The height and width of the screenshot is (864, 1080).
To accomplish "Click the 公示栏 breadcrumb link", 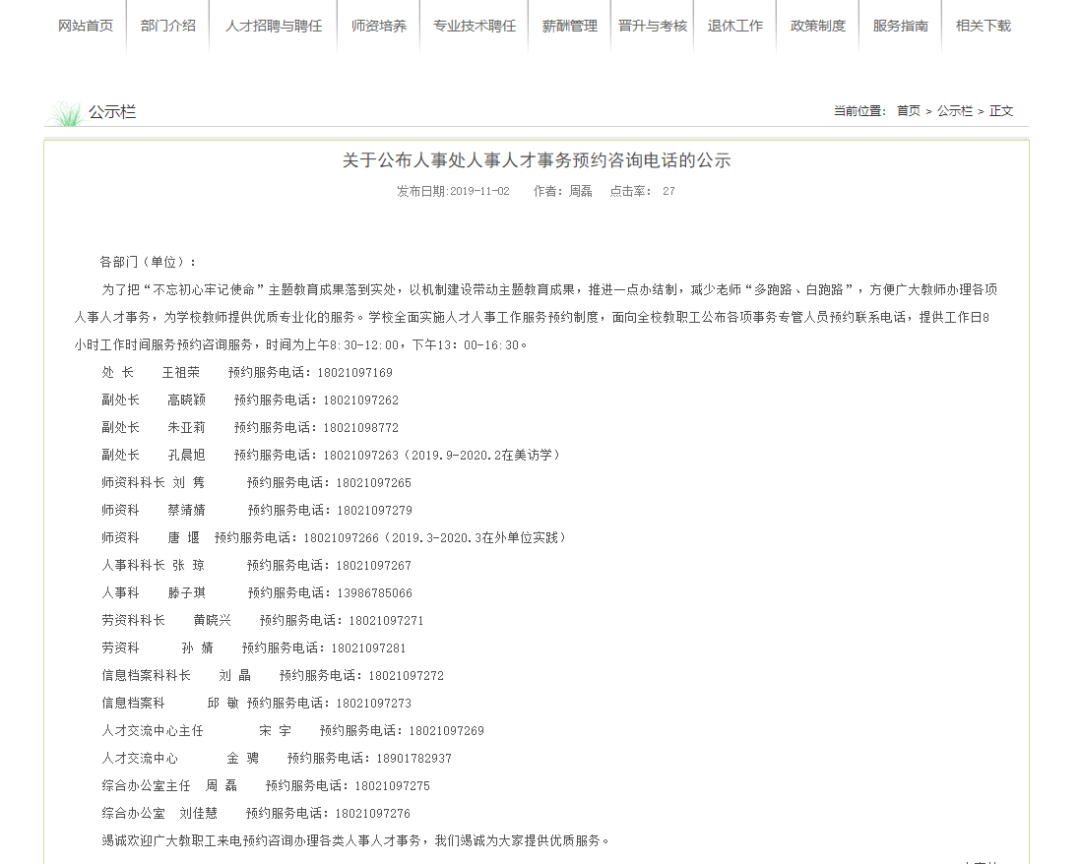I will pyautogui.click(x=955, y=111).
